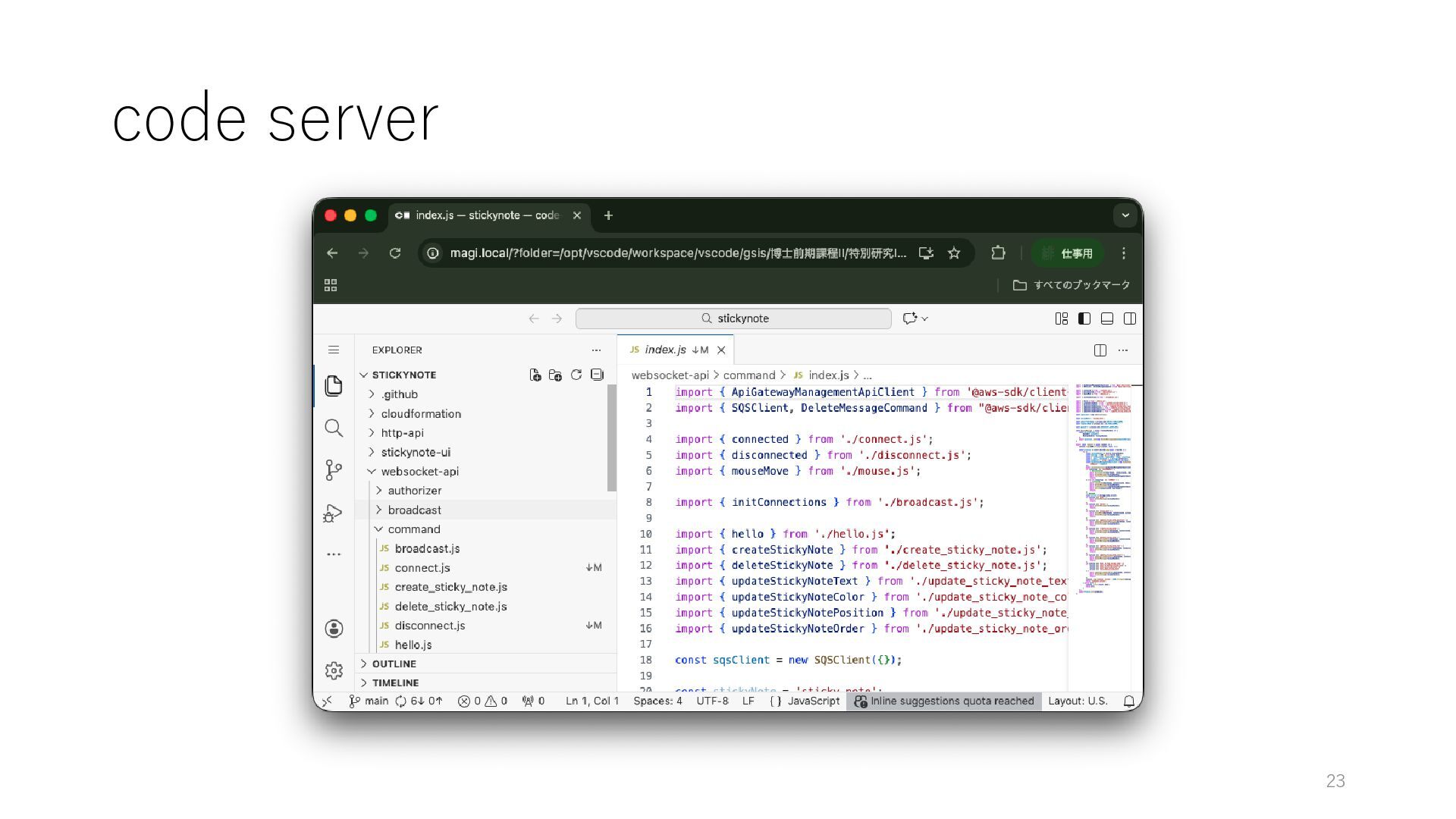
Task: Collapse all folders in explorer
Action: (x=597, y=375)
